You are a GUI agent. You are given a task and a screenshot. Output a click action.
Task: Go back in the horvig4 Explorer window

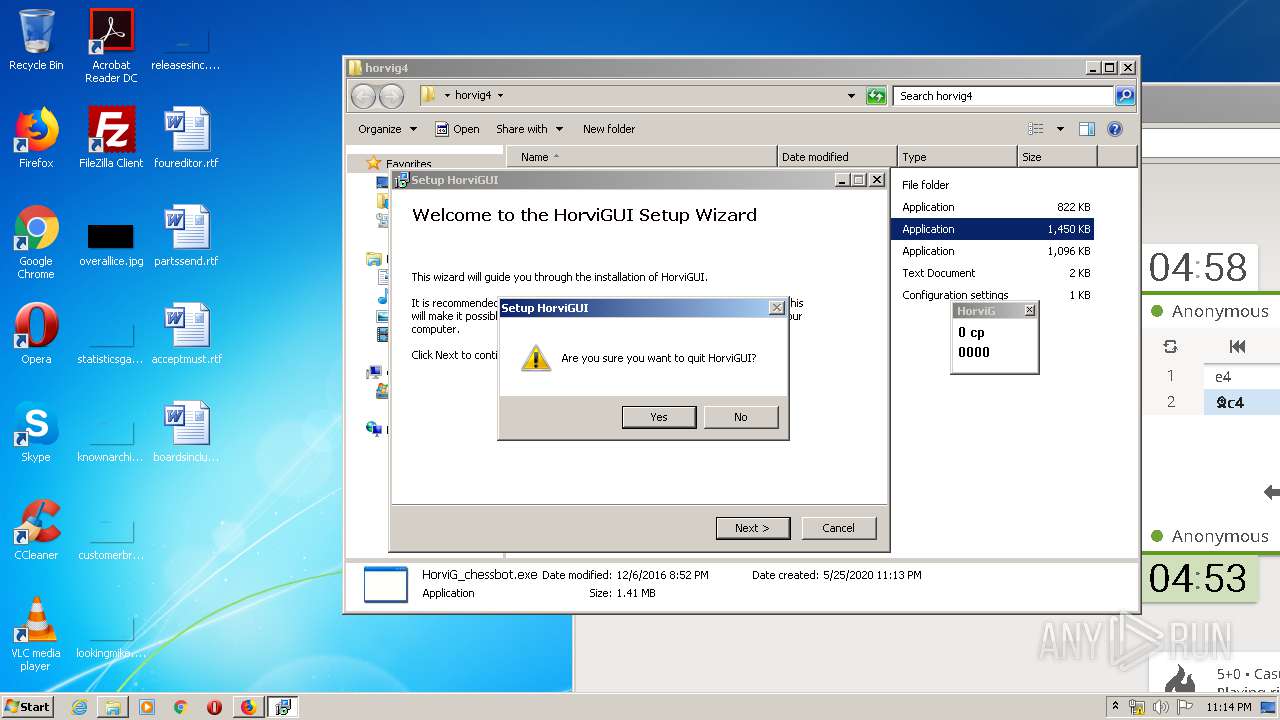point(363,96)
